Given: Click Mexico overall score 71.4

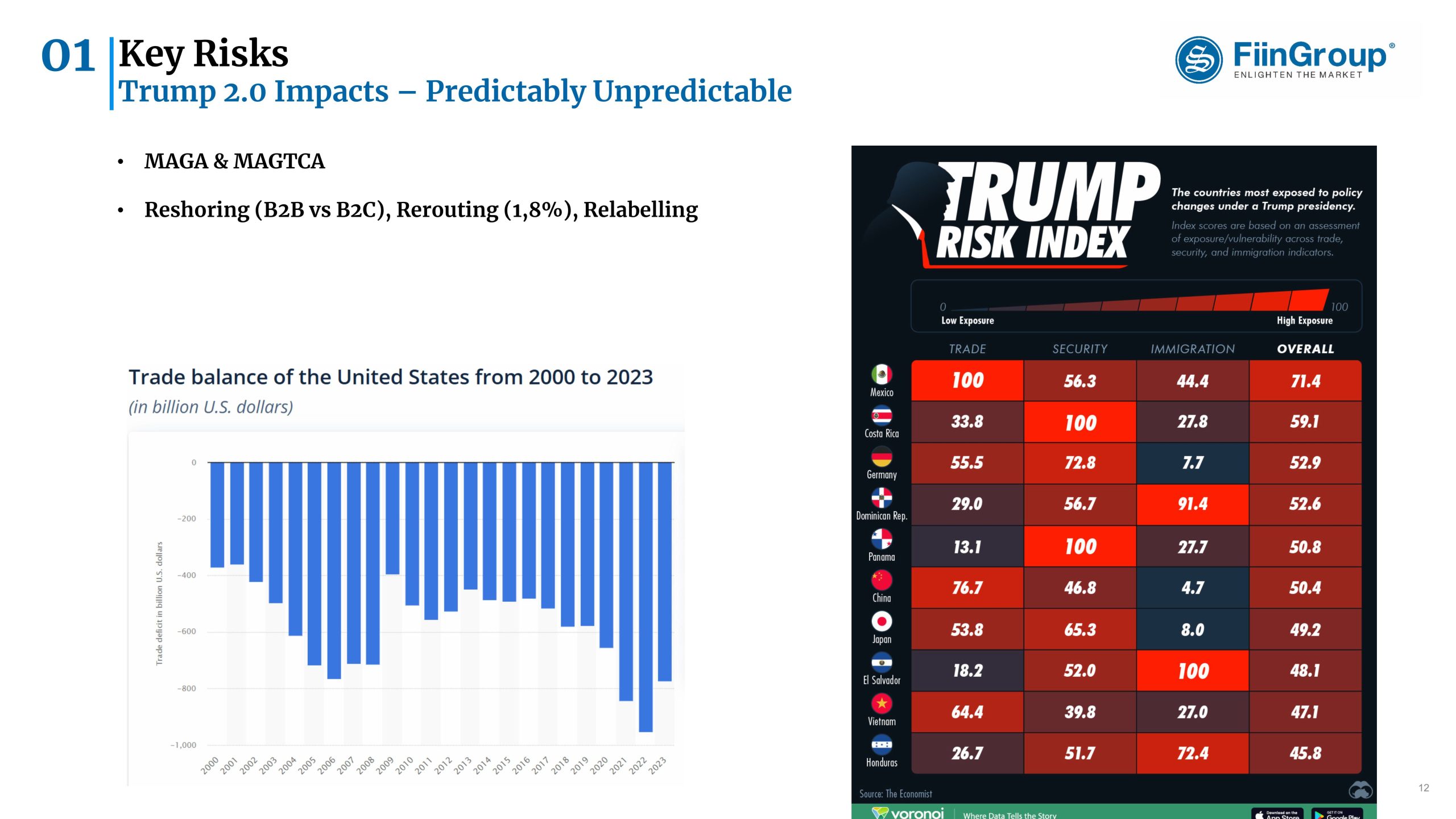Looking at the screenshot, I should [x=1304, y=382].
